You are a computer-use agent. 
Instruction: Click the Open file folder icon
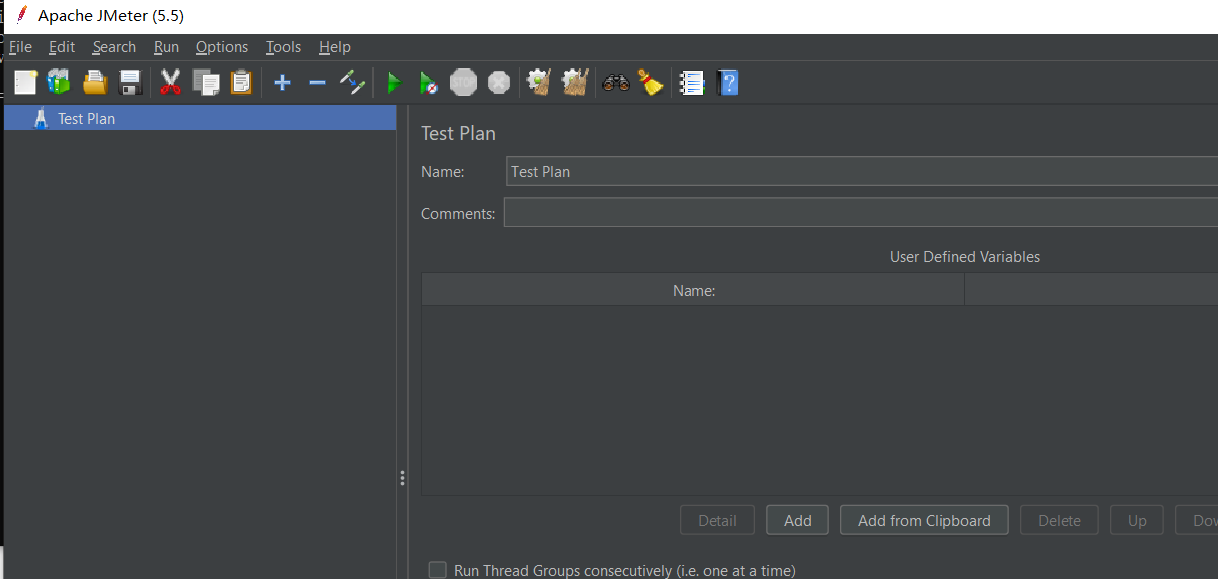95,82
